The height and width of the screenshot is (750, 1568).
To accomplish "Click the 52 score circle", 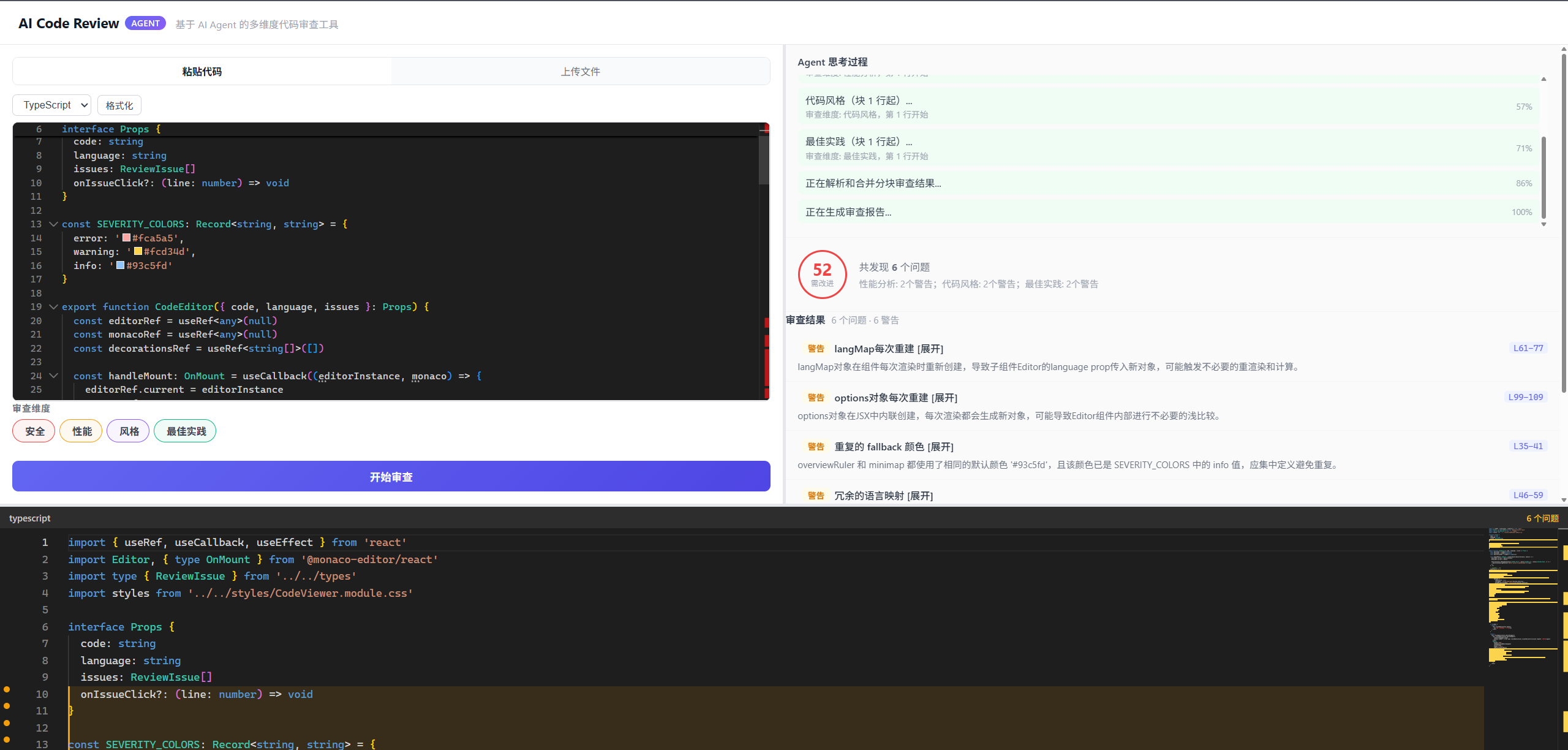I will point(822,275).
